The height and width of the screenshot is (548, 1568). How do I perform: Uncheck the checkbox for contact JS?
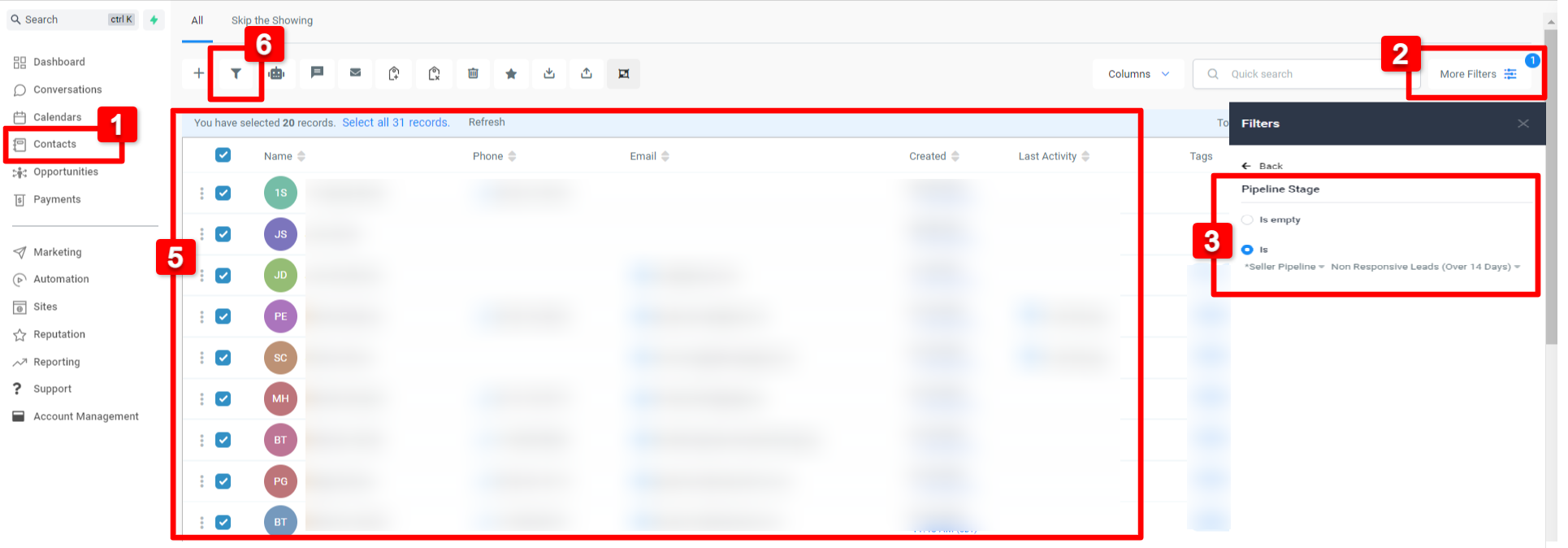223,234
